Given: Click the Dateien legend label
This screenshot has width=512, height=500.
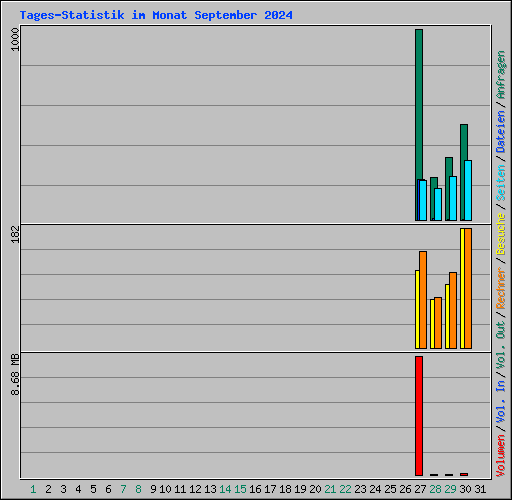Looking at the screenshot, I should point(501,132).
